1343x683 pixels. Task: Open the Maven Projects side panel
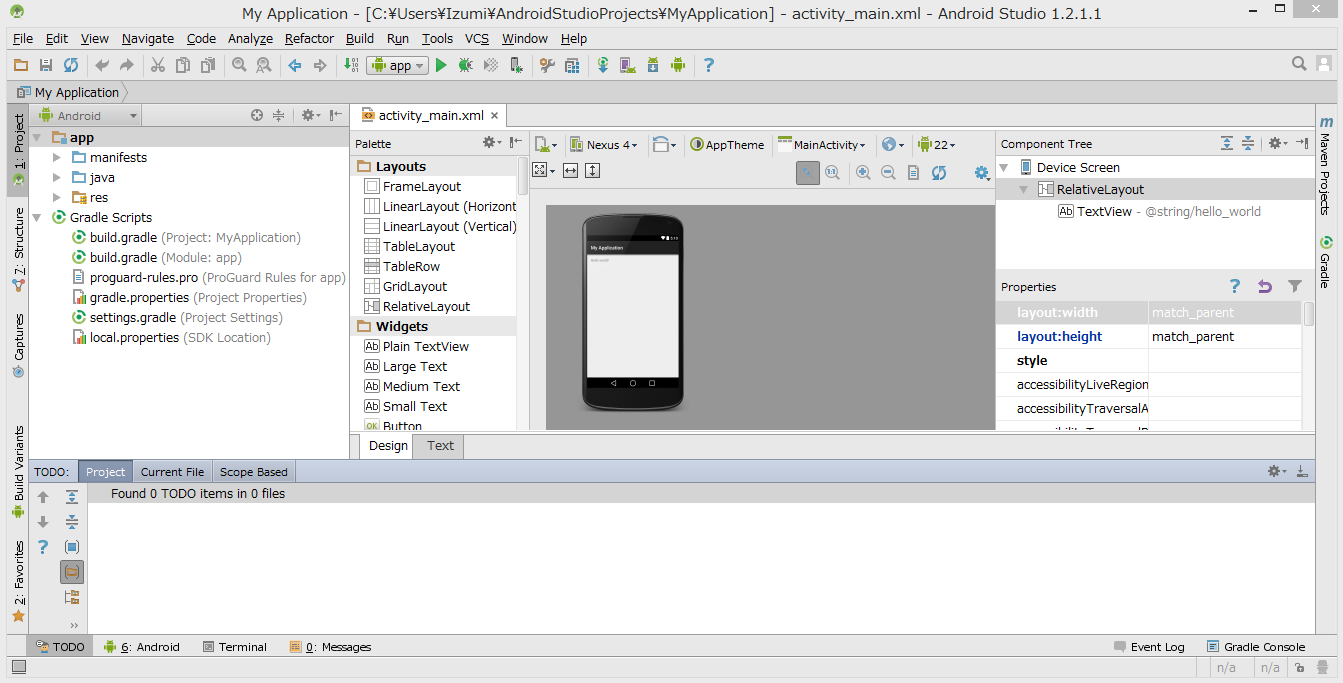click(x=1326, y=165)
